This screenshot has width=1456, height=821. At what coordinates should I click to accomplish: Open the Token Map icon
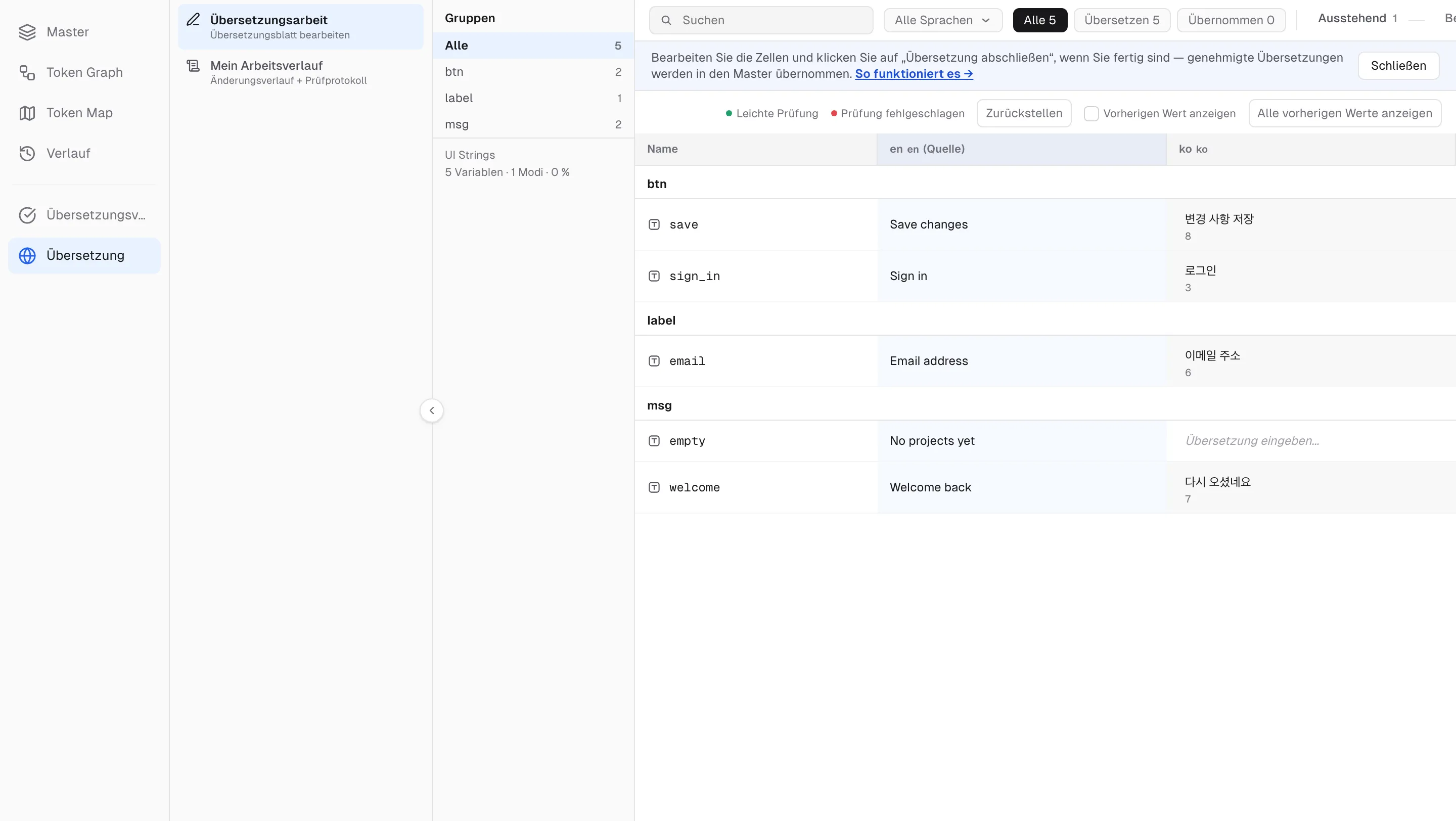point(27,113)
